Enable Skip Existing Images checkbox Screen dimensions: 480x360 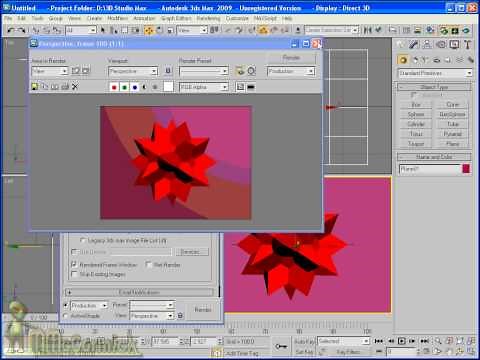(x=74, y=274)
